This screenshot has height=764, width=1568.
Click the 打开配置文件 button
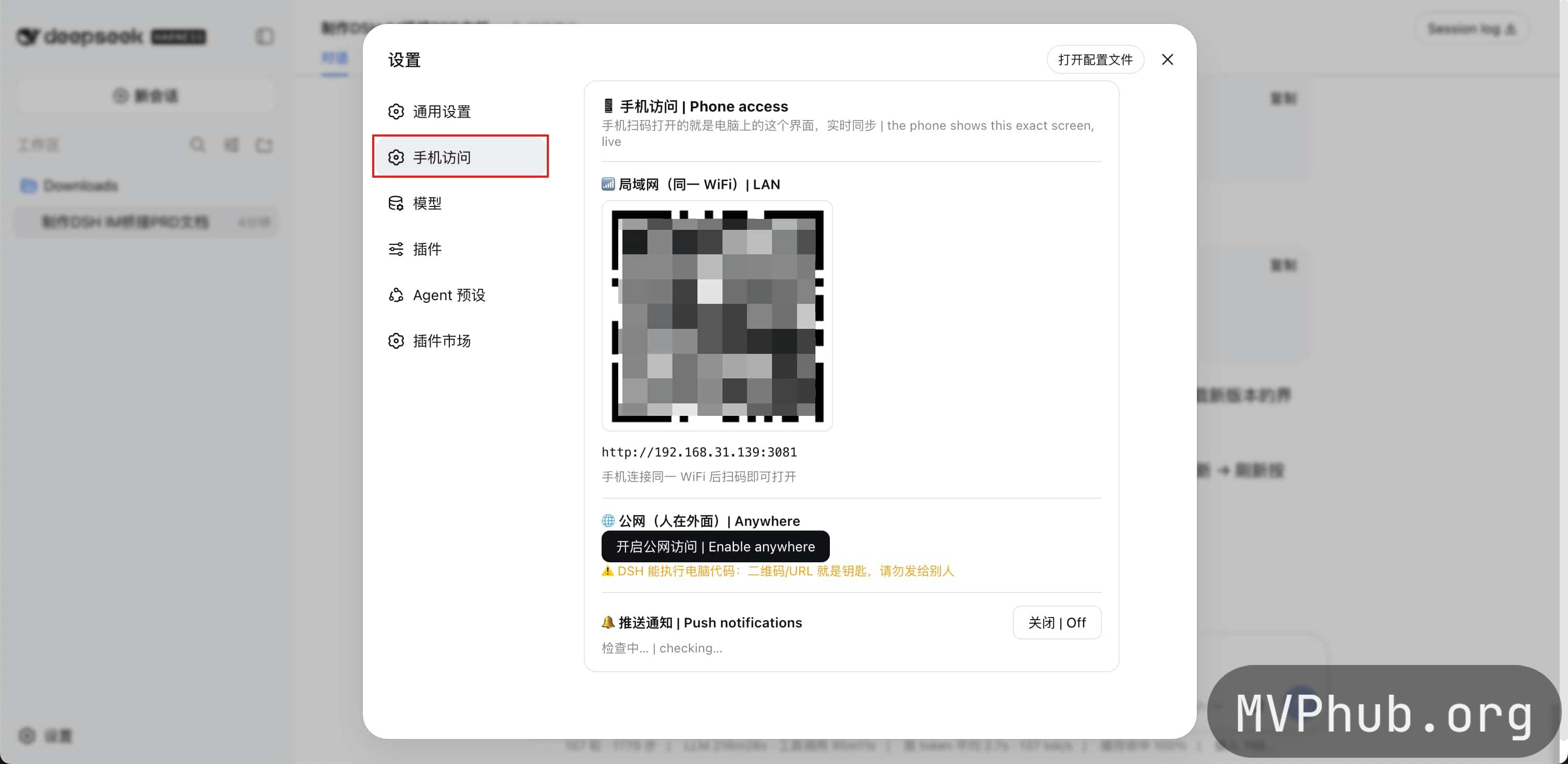click(1095, 59)
